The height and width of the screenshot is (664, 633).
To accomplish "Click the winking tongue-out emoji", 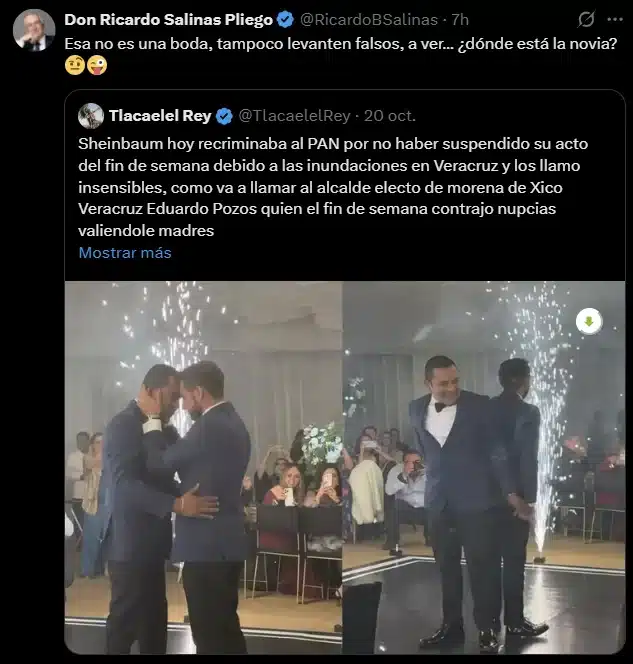I will (96, 66).
